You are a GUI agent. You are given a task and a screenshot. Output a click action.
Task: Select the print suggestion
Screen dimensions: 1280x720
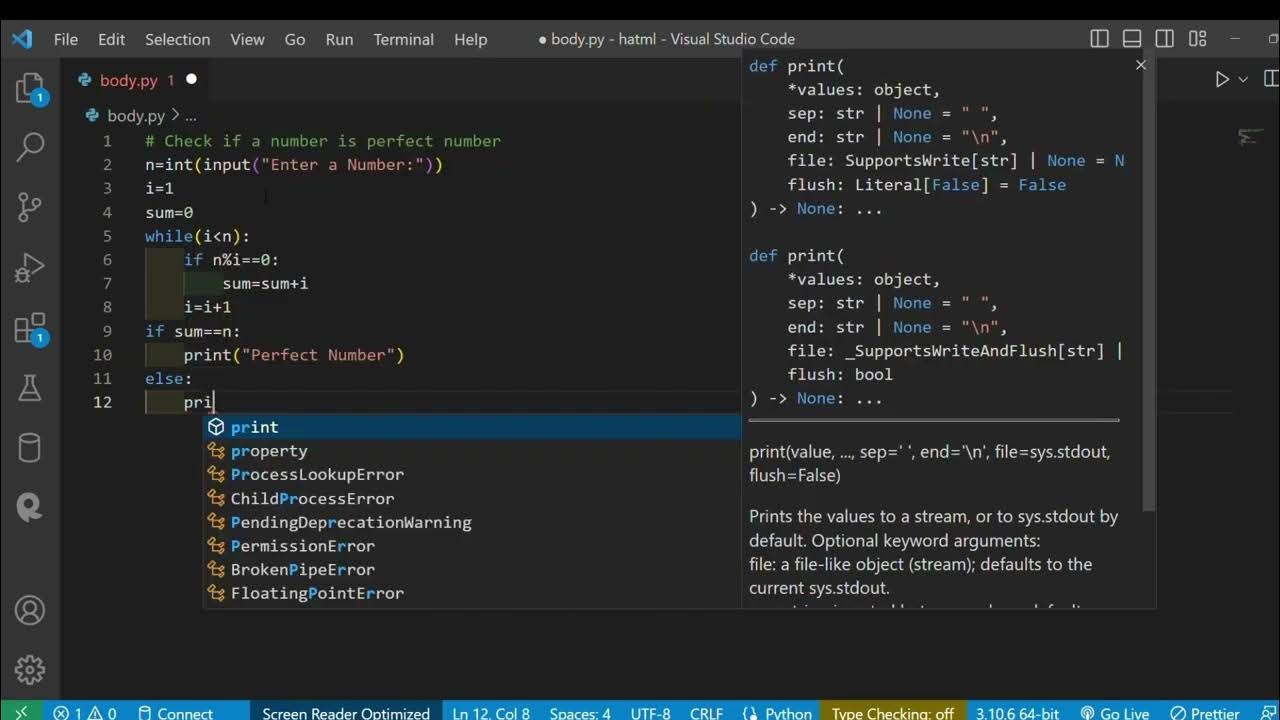pos(472,427)
